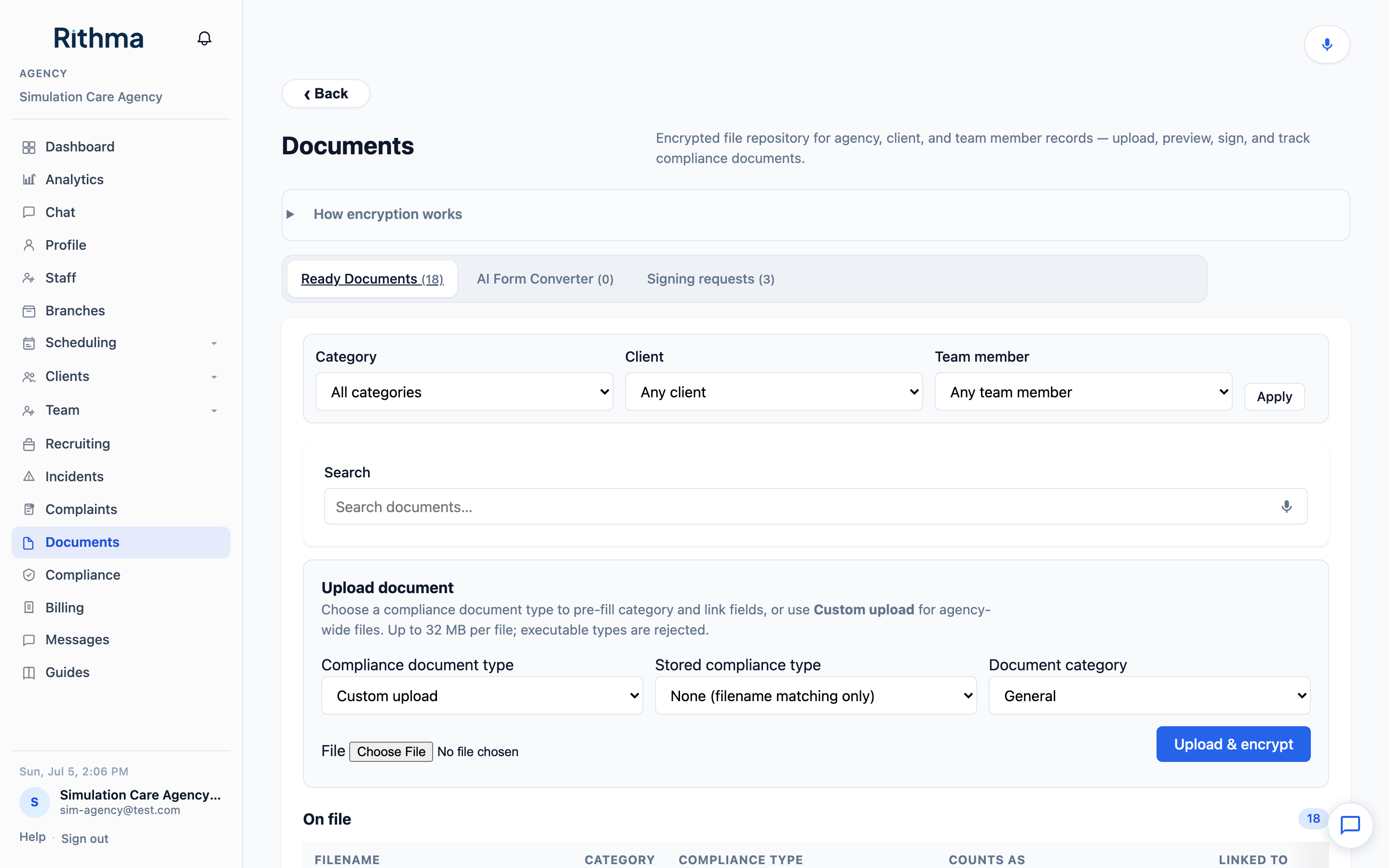Screen dimensions: 1389x868
Task: Click Upload & encrypt button
Action: tap(1233, 744)
